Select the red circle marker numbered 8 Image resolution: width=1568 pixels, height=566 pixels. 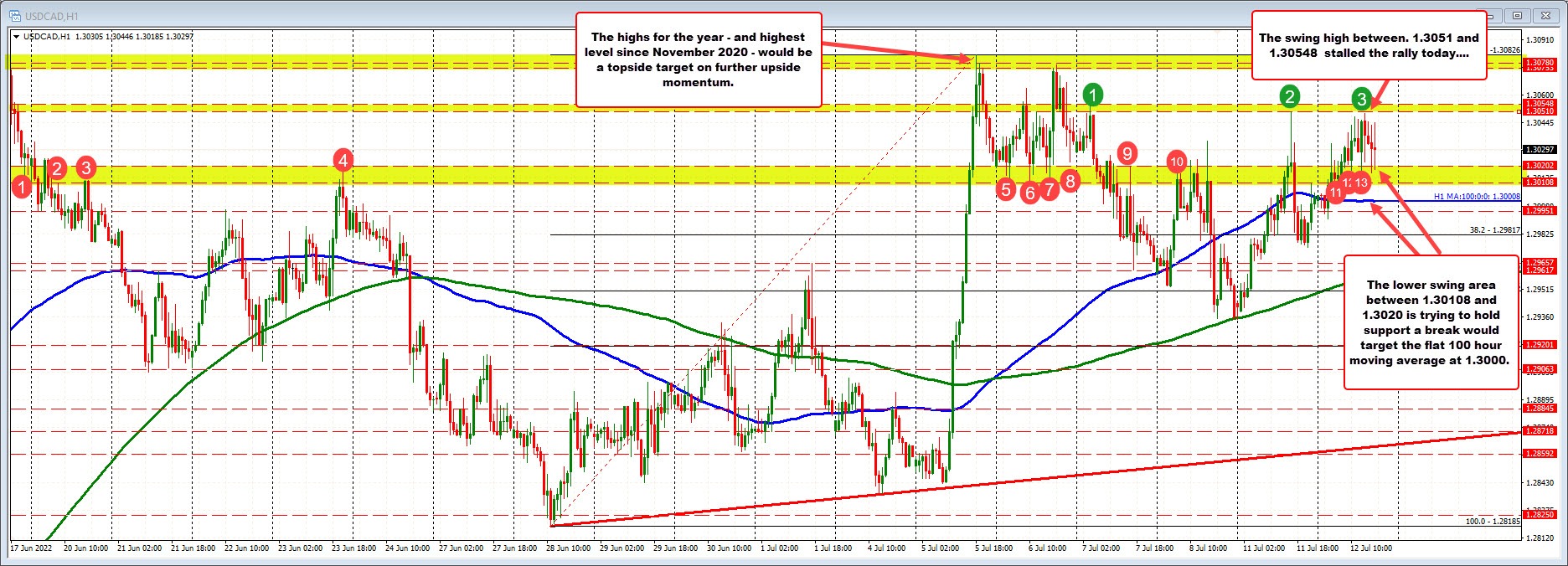(x=1069, y=179)
